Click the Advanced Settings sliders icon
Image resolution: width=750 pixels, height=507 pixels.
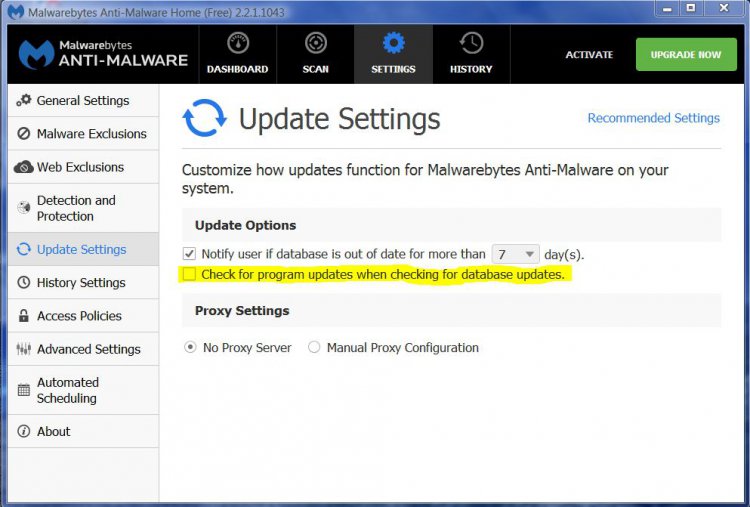click(x=23, y=349)
